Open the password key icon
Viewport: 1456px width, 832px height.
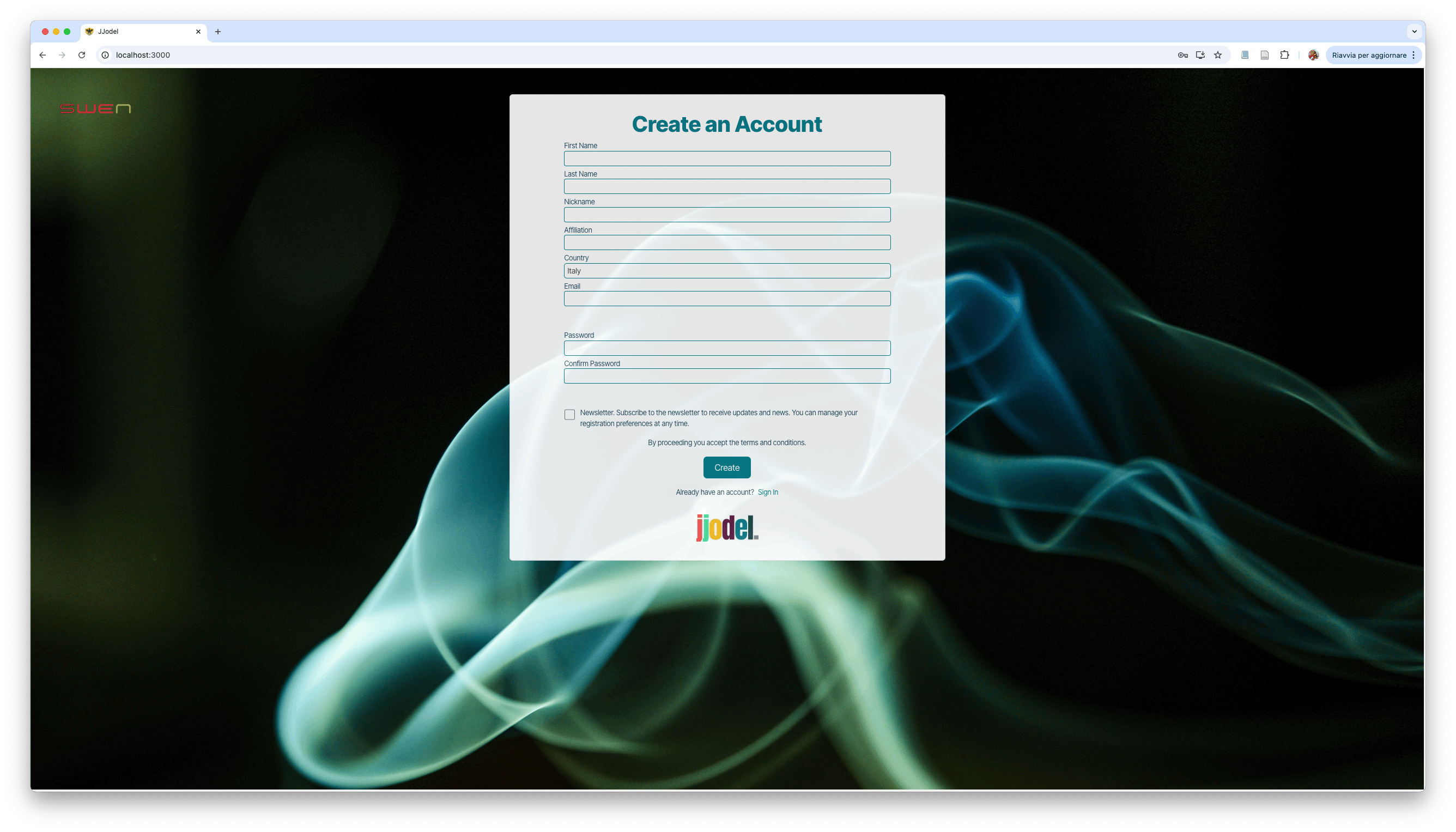tap(1182, 55)
